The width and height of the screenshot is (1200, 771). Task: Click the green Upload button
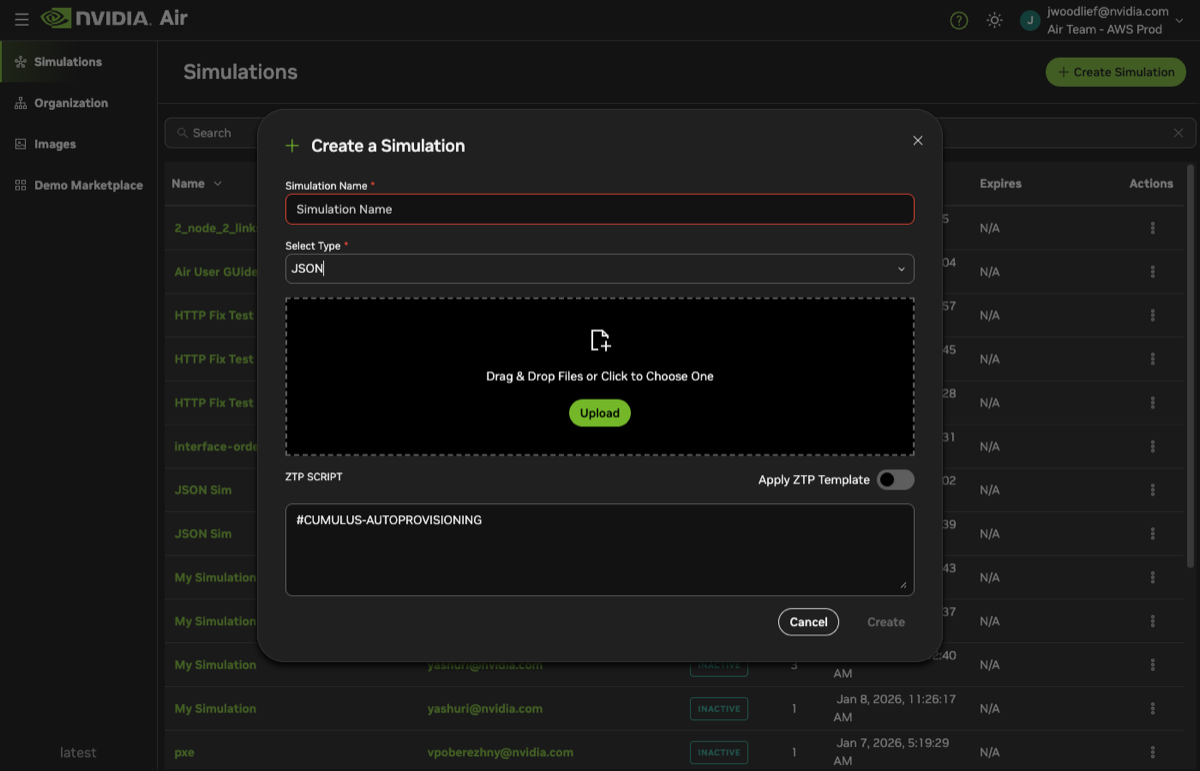pyautogui.click(x=600, y=413)
